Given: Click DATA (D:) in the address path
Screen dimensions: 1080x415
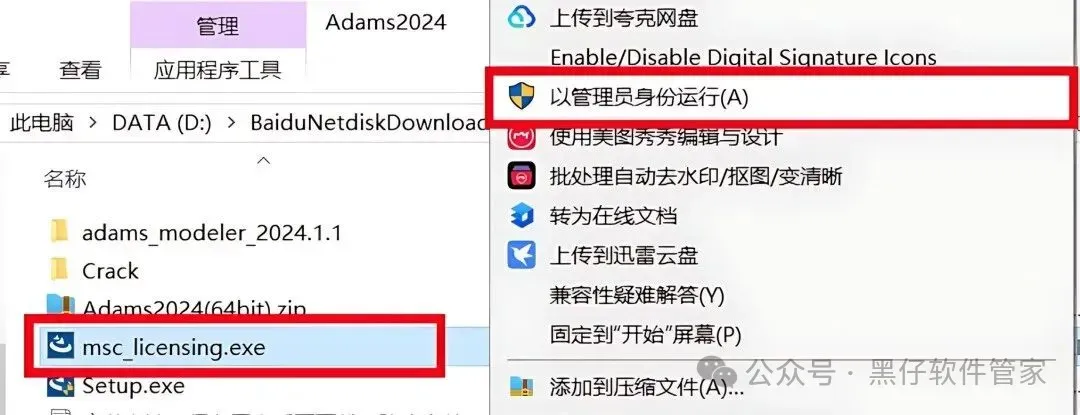Looking at the screenshot, I should click(161, 123).
